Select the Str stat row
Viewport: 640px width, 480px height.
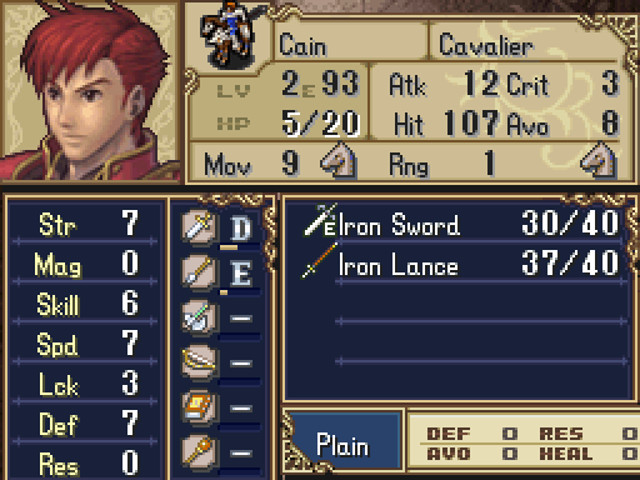85,224
